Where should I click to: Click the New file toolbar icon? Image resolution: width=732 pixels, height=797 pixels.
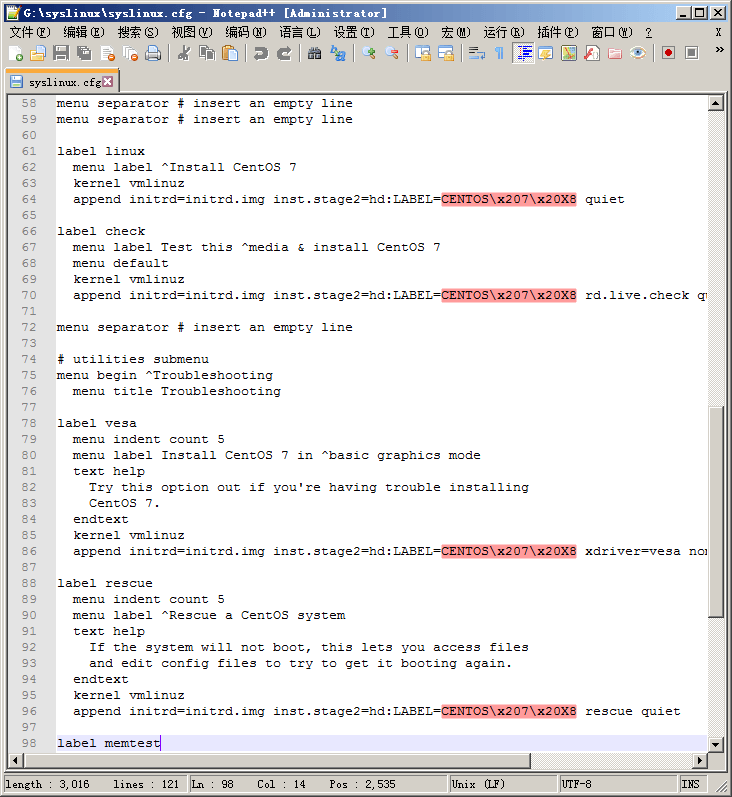point(16,54)
